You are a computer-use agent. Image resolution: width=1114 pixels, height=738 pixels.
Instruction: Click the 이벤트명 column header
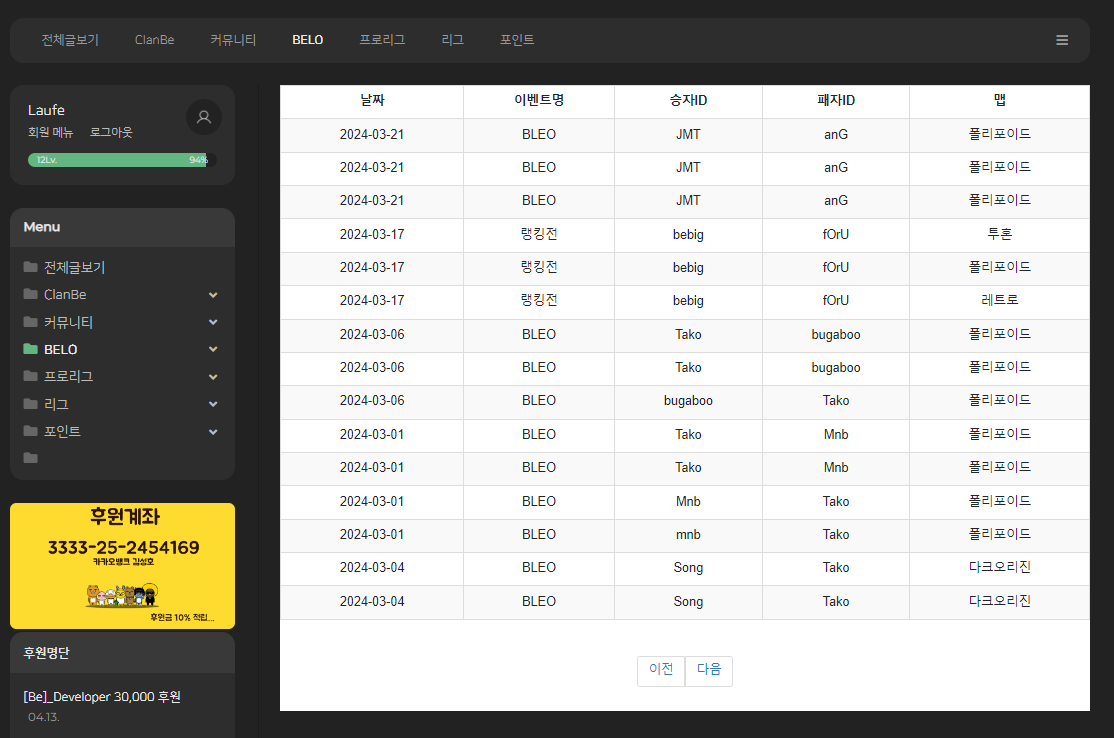(x=539, y=101)
